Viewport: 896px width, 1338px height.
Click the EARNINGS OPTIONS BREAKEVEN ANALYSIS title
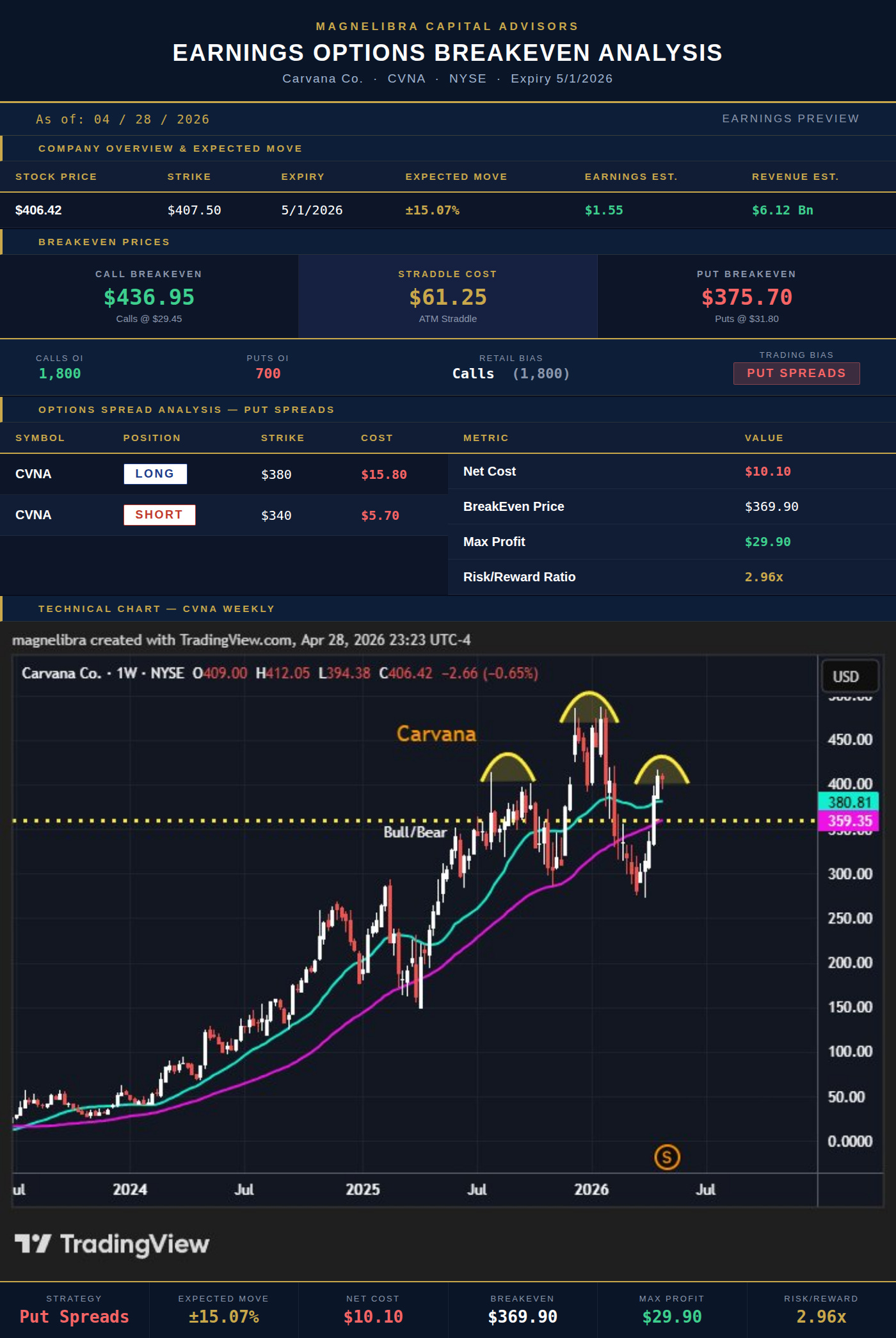click(448, 52)
